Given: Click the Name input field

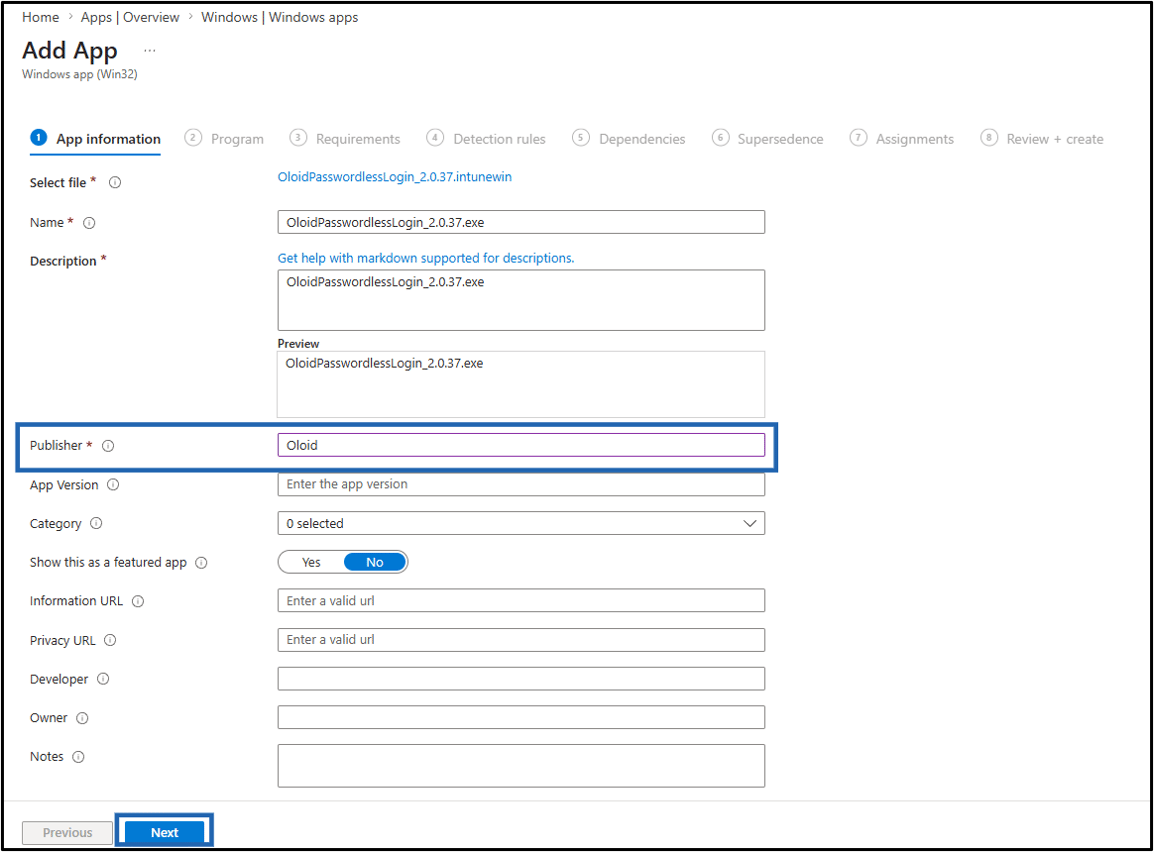Looking at the screenshot, I should (x=521, y=222).
